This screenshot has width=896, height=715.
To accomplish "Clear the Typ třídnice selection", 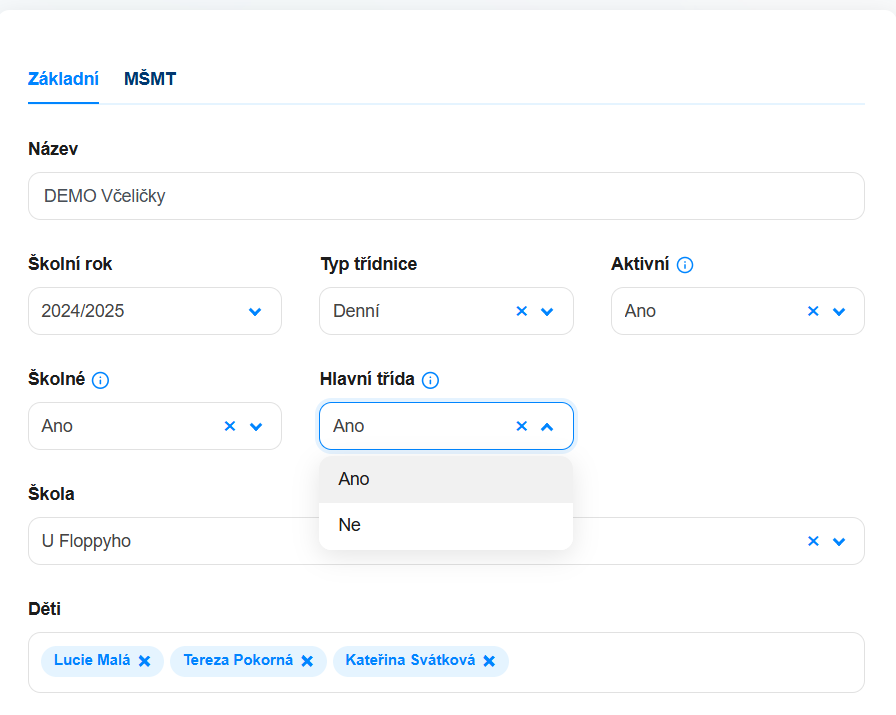I will point(521,311).
